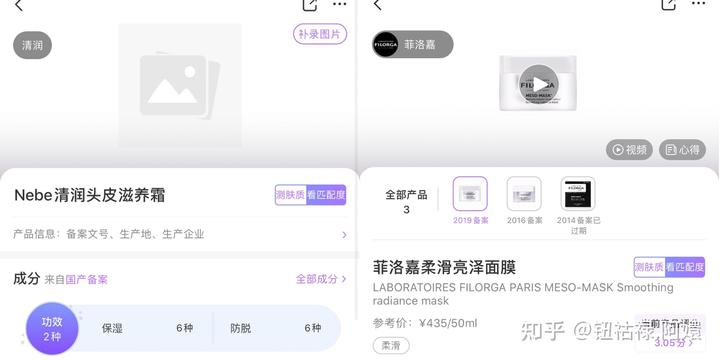Image resolution: width=720 pixels, height=360 pixels.
Task: Tap the 功效 2种 circle badge
Action: click(x=52, y=328)
